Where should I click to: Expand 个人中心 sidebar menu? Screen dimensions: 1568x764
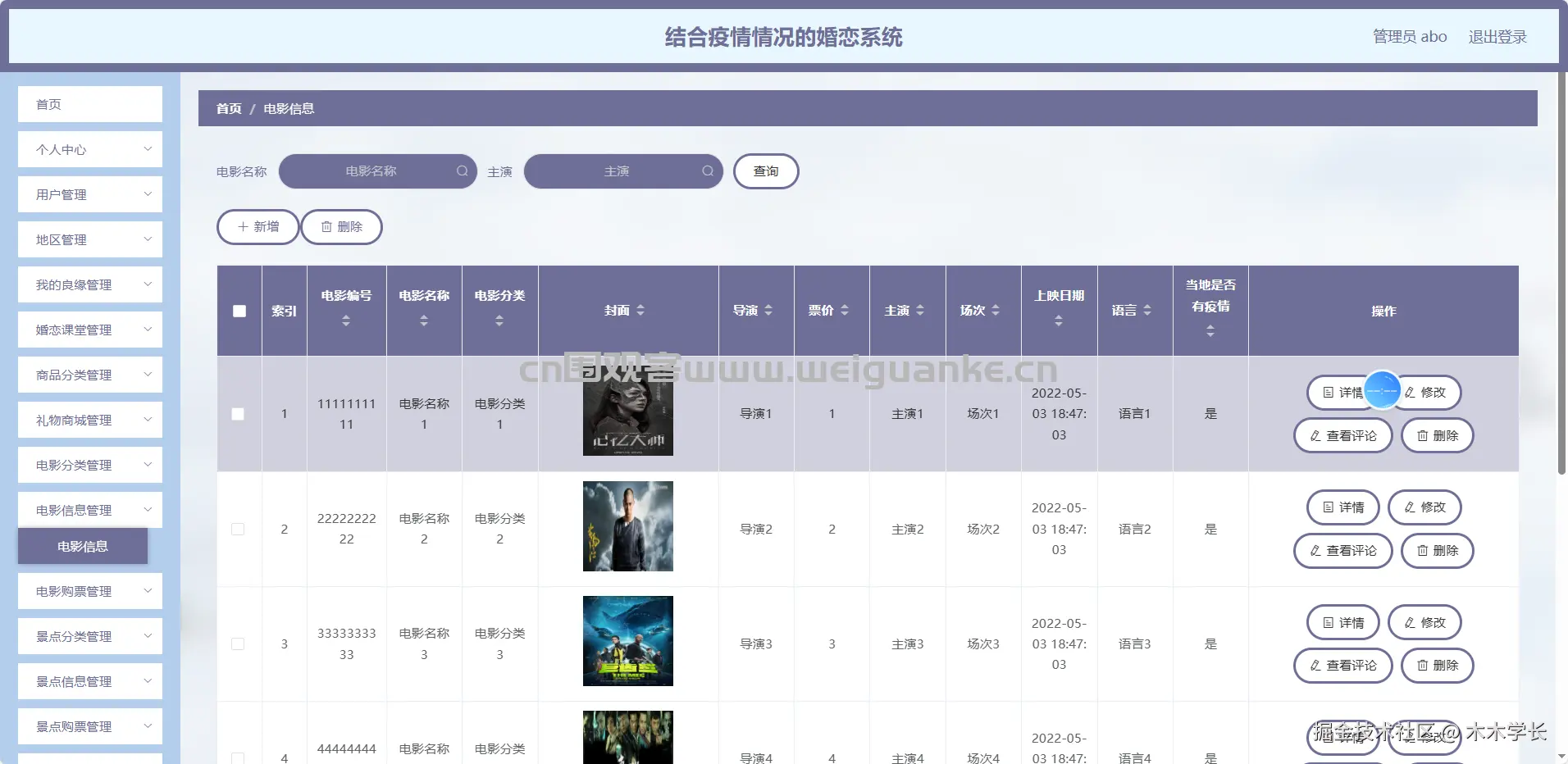[x=90, y=149]
